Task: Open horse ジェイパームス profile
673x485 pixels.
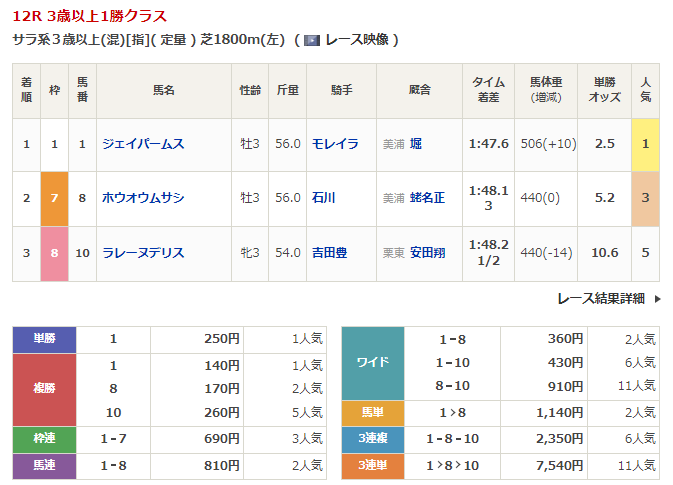Action: (143, 144)
